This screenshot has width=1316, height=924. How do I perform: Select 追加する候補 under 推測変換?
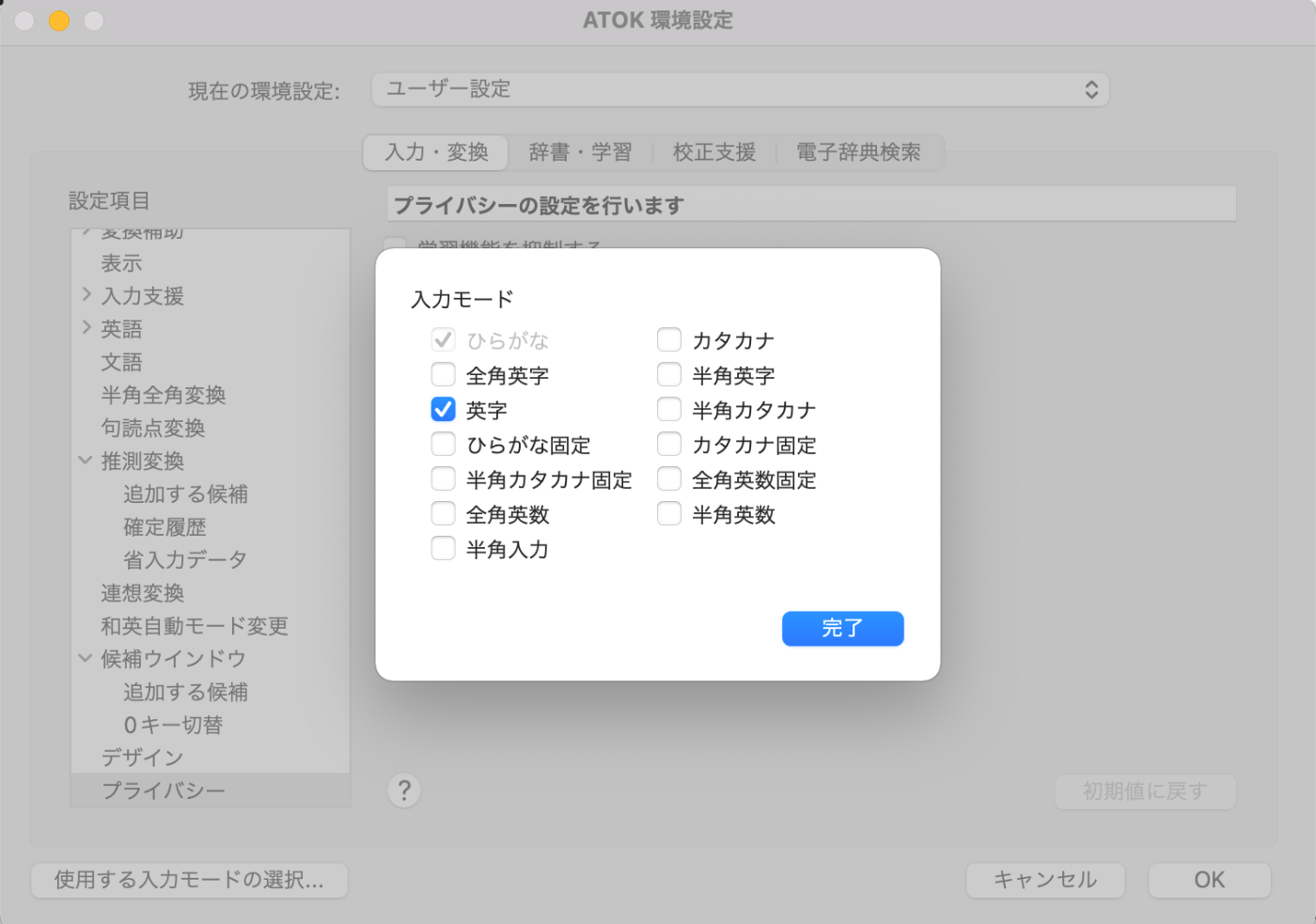point(186,493)
